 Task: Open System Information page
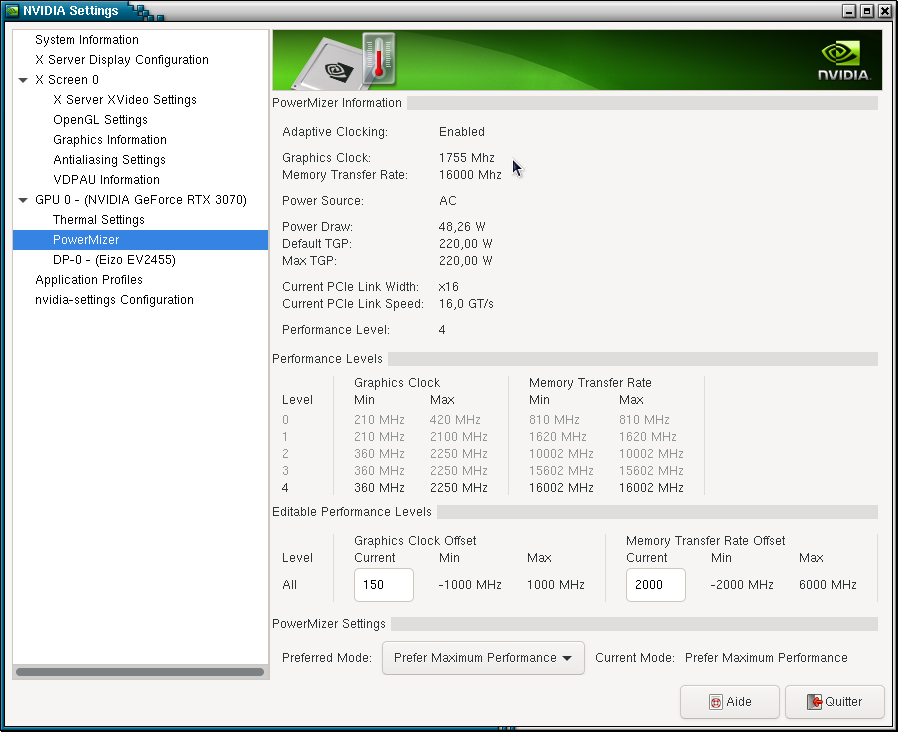tap(86, 40)
